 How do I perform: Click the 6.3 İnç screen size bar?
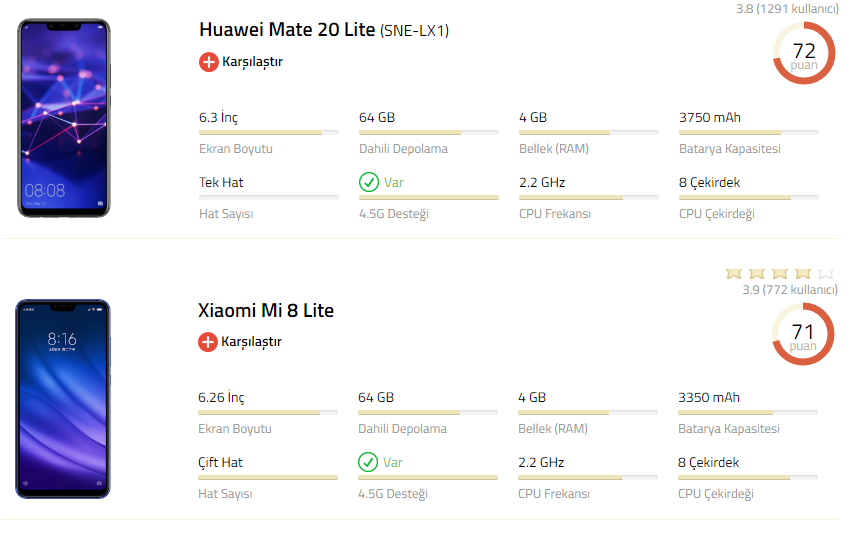[268, 132]
